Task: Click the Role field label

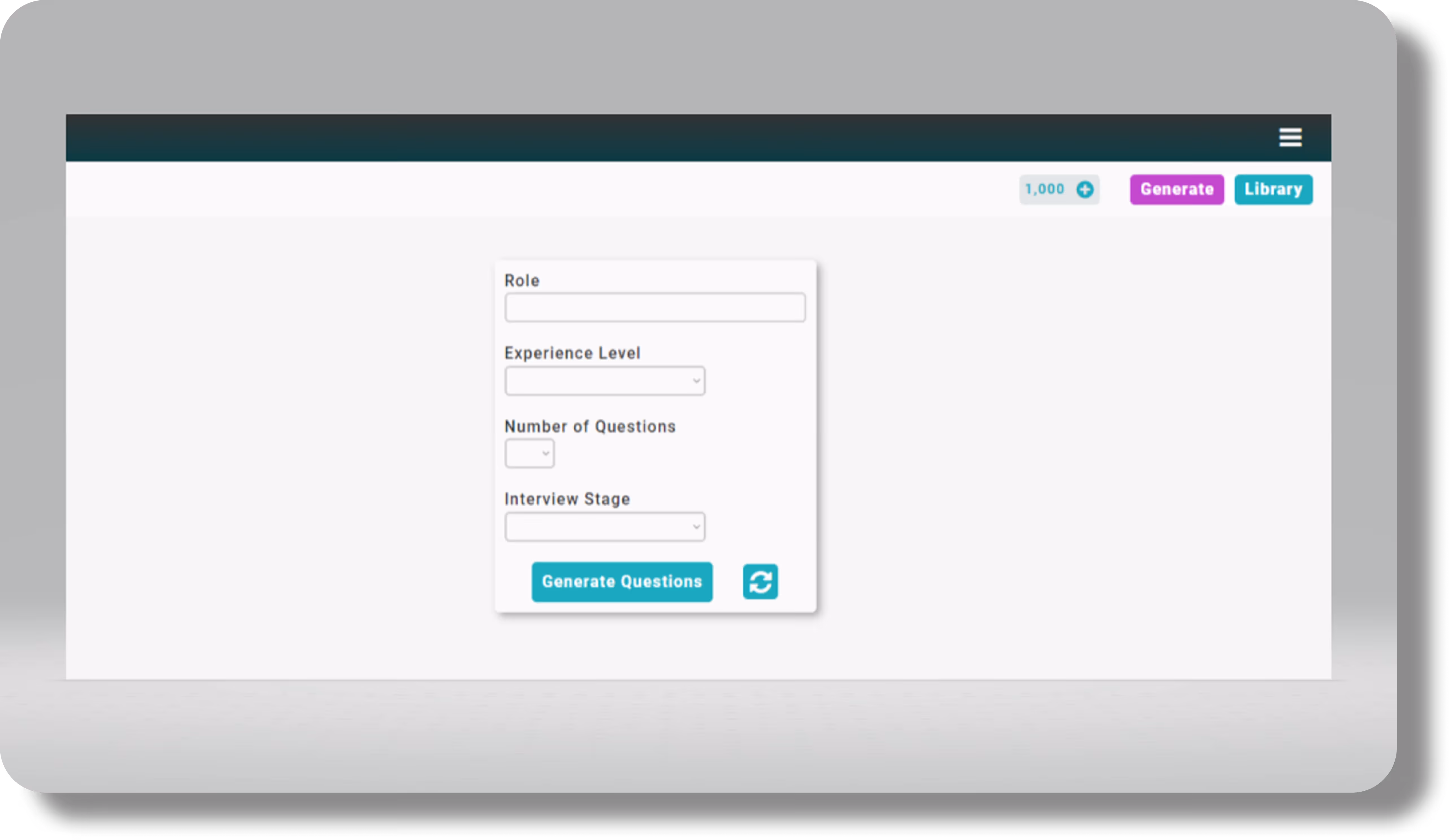Action: (x=522, y=281)
